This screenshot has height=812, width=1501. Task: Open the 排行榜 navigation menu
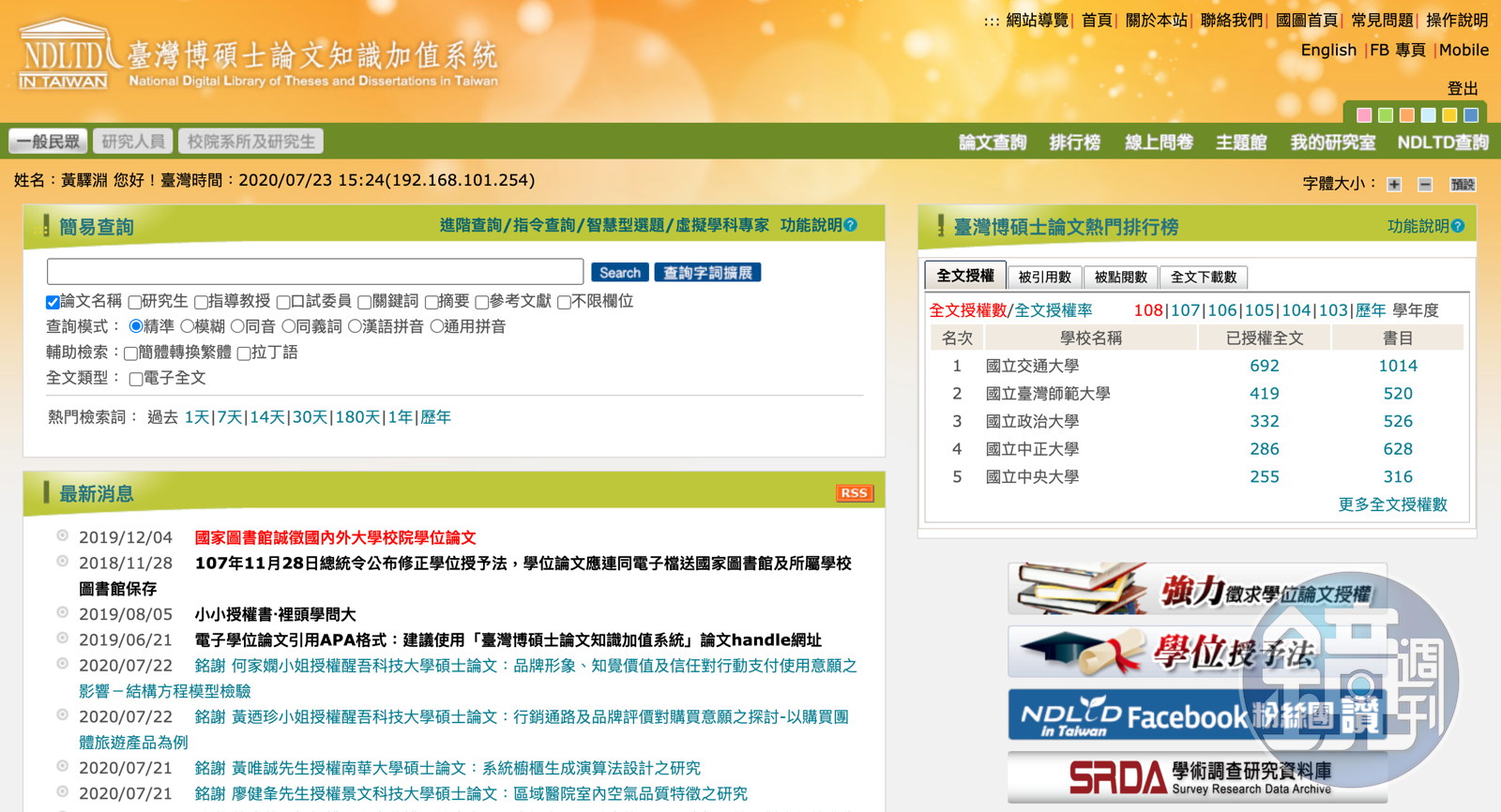tap(1074, 143)
